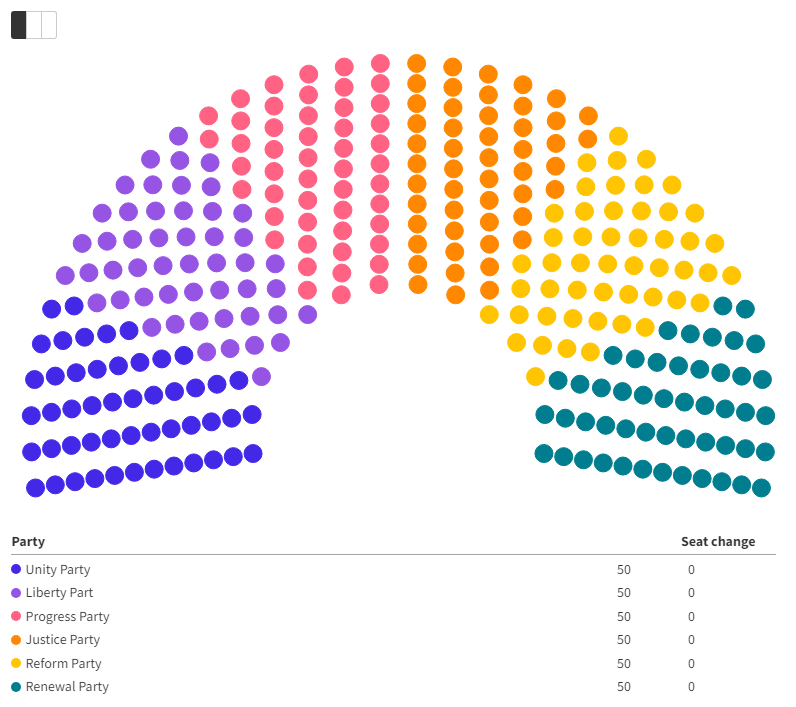Select the Justice Party seat count value

[x=624, y=640]
